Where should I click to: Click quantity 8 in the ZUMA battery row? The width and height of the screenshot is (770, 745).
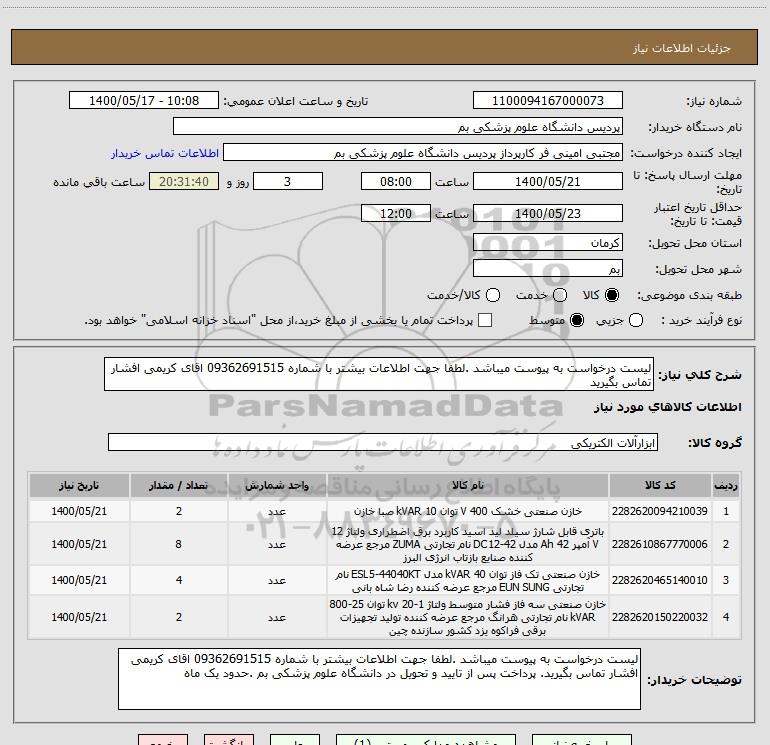coord(179,544)
